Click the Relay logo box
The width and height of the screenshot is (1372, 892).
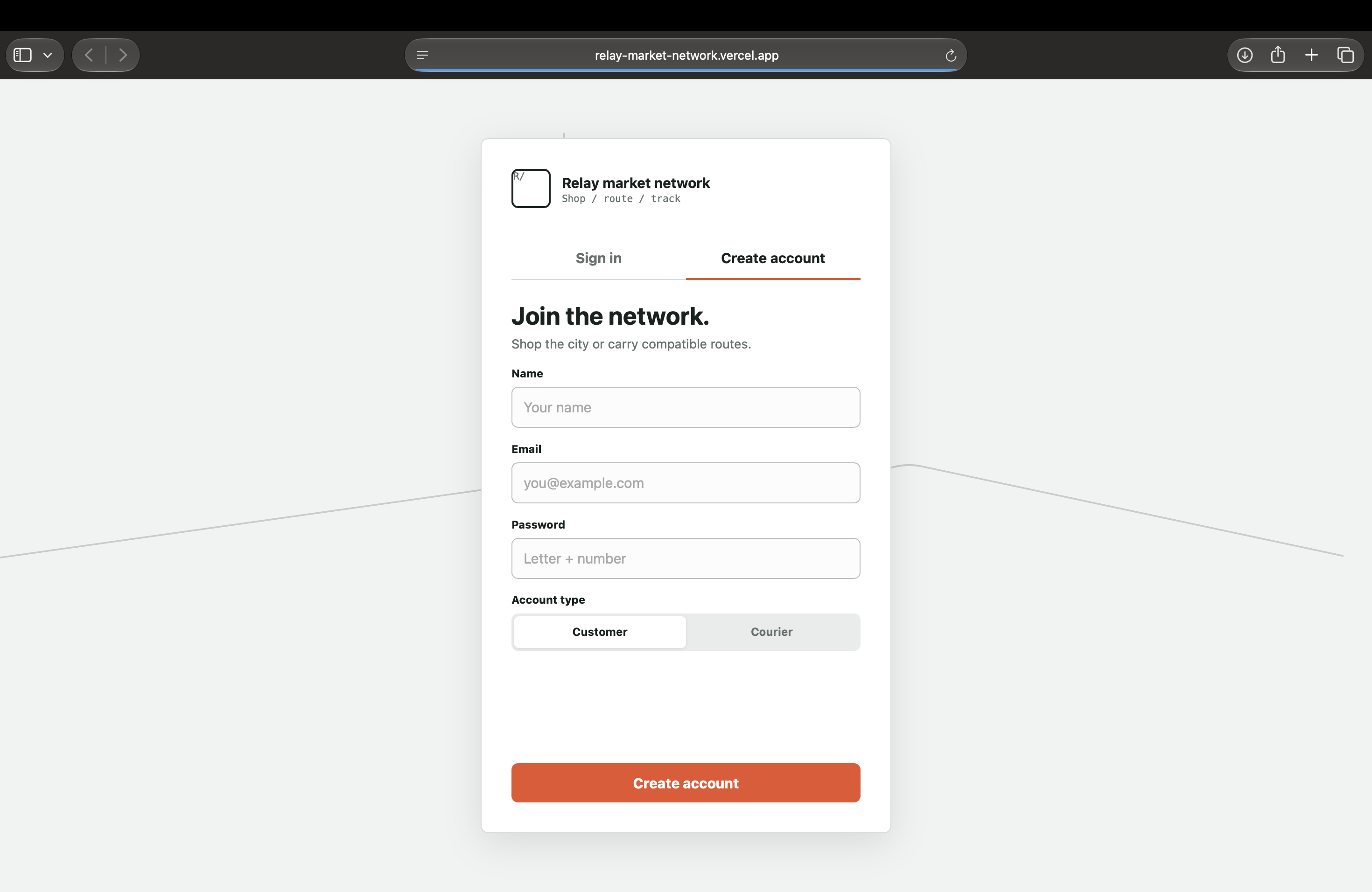point(531,188)
